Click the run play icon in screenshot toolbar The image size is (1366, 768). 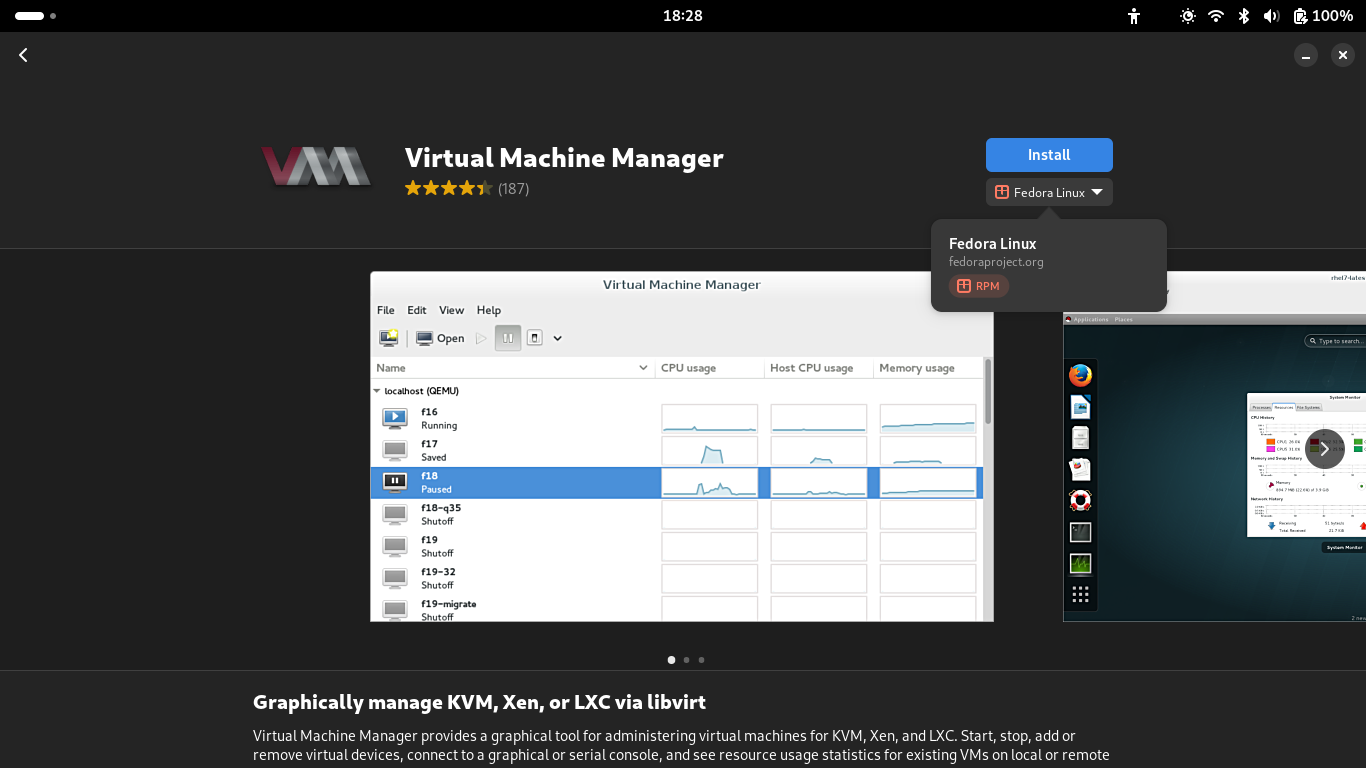coord(481,338)
